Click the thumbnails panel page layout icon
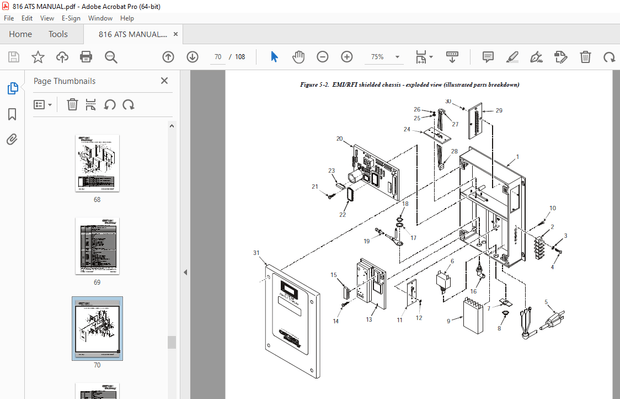This screenshot has width=620, height=399. tap(91, 105)
